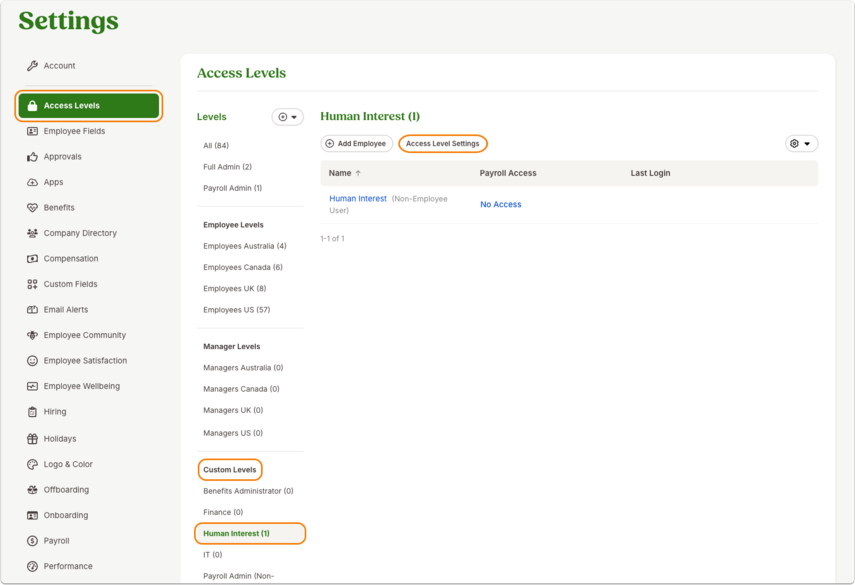This screenshot has width=855, height=585.
Task: Click Access Level Settings button
Action: tap(443, 143)
